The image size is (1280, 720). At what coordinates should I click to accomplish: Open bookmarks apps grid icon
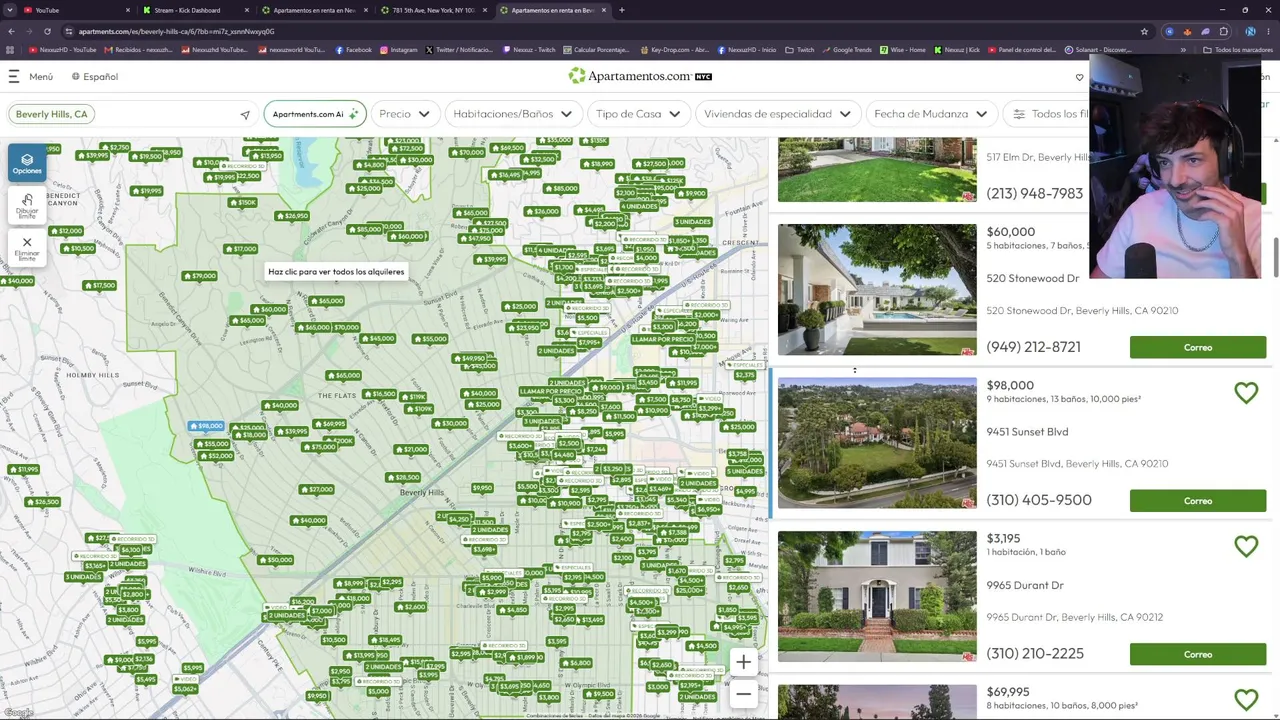(x=11, y=50)
